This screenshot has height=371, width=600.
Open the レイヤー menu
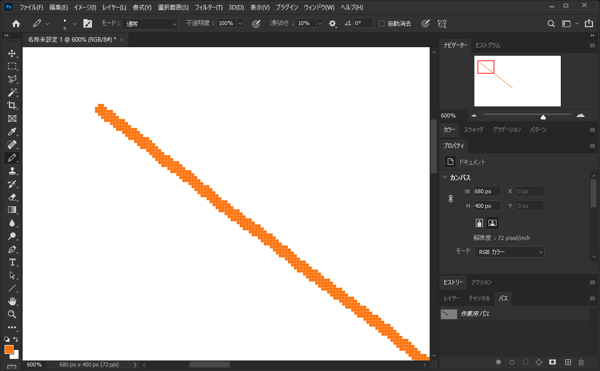[114, 7]
